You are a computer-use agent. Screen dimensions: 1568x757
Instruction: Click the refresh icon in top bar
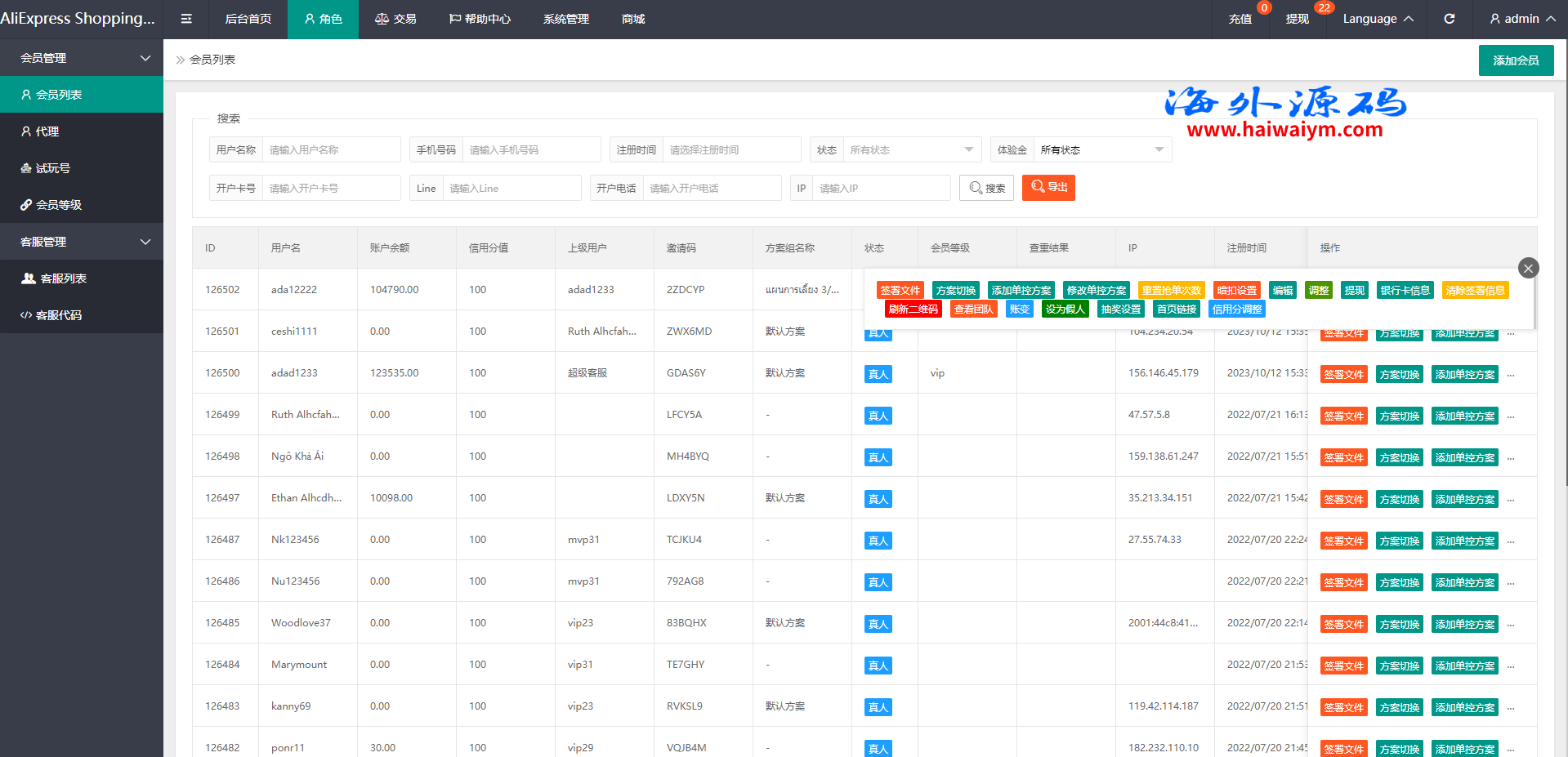pos(1449,19)
